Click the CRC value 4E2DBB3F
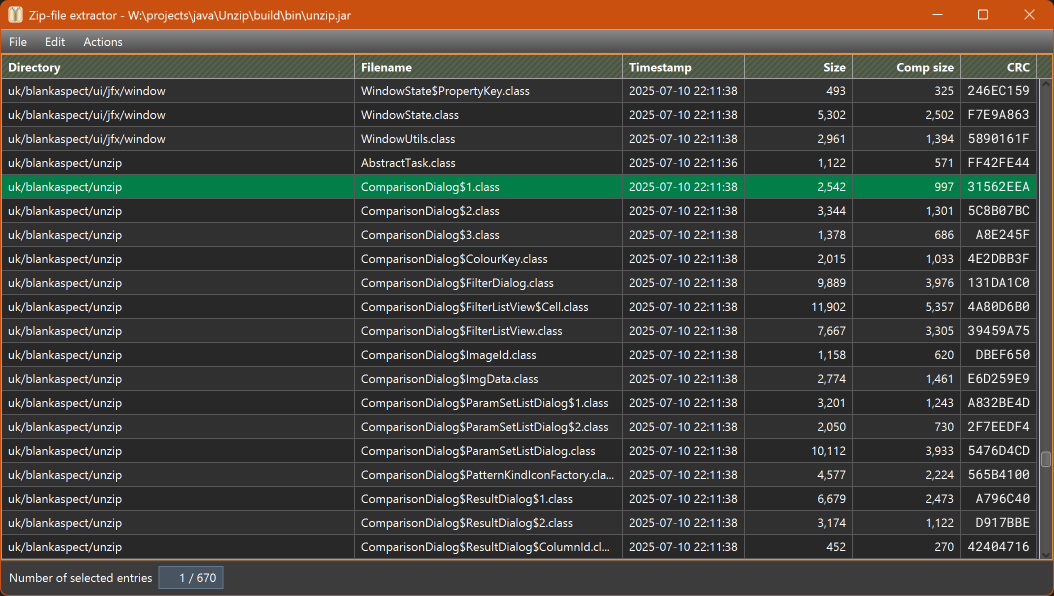The image size is (1054, 596). point(998,259)
